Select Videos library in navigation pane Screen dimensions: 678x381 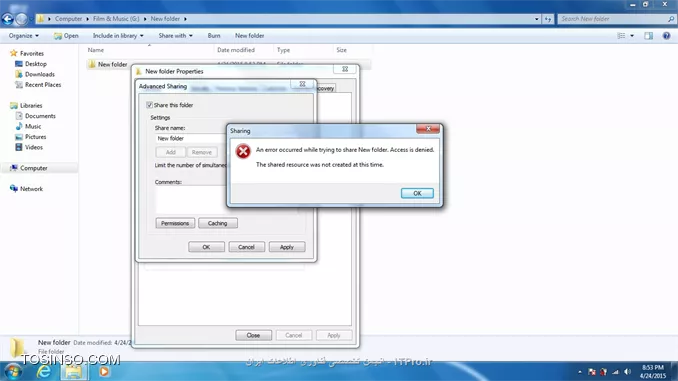click(33, 147)
